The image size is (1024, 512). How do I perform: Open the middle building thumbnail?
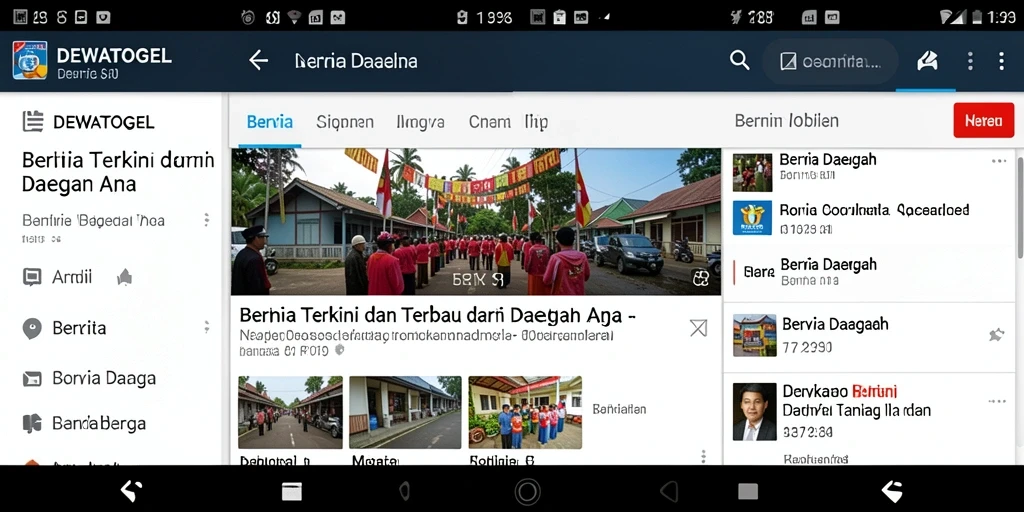point(405,412)
